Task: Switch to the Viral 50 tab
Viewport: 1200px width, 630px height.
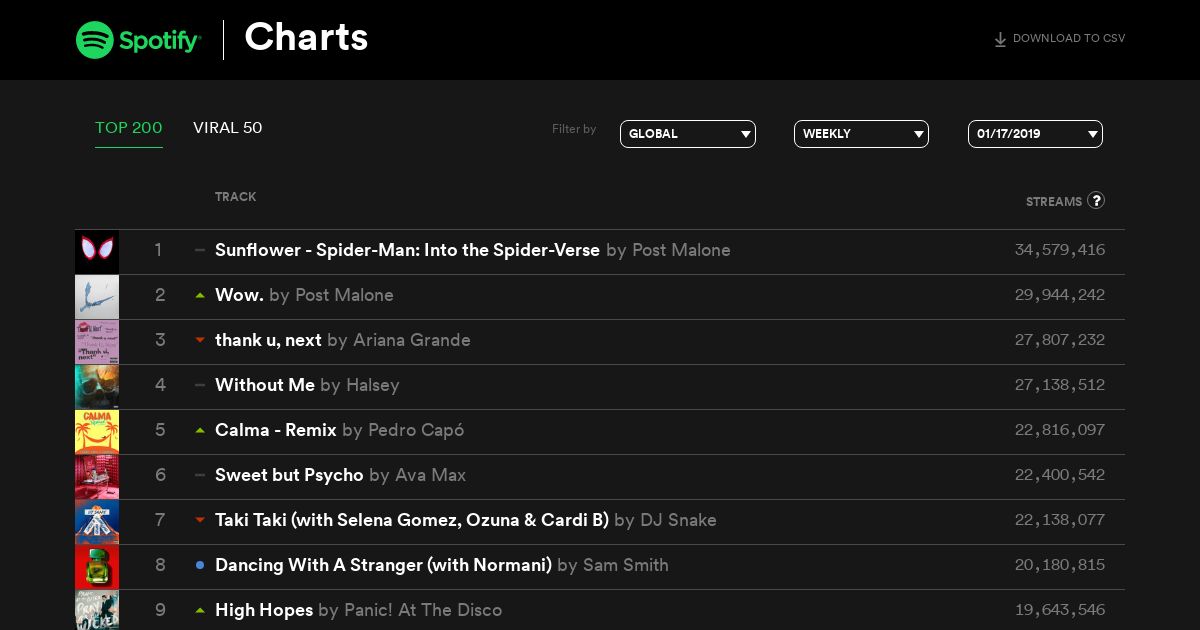Action: click(x=227, y=128)
